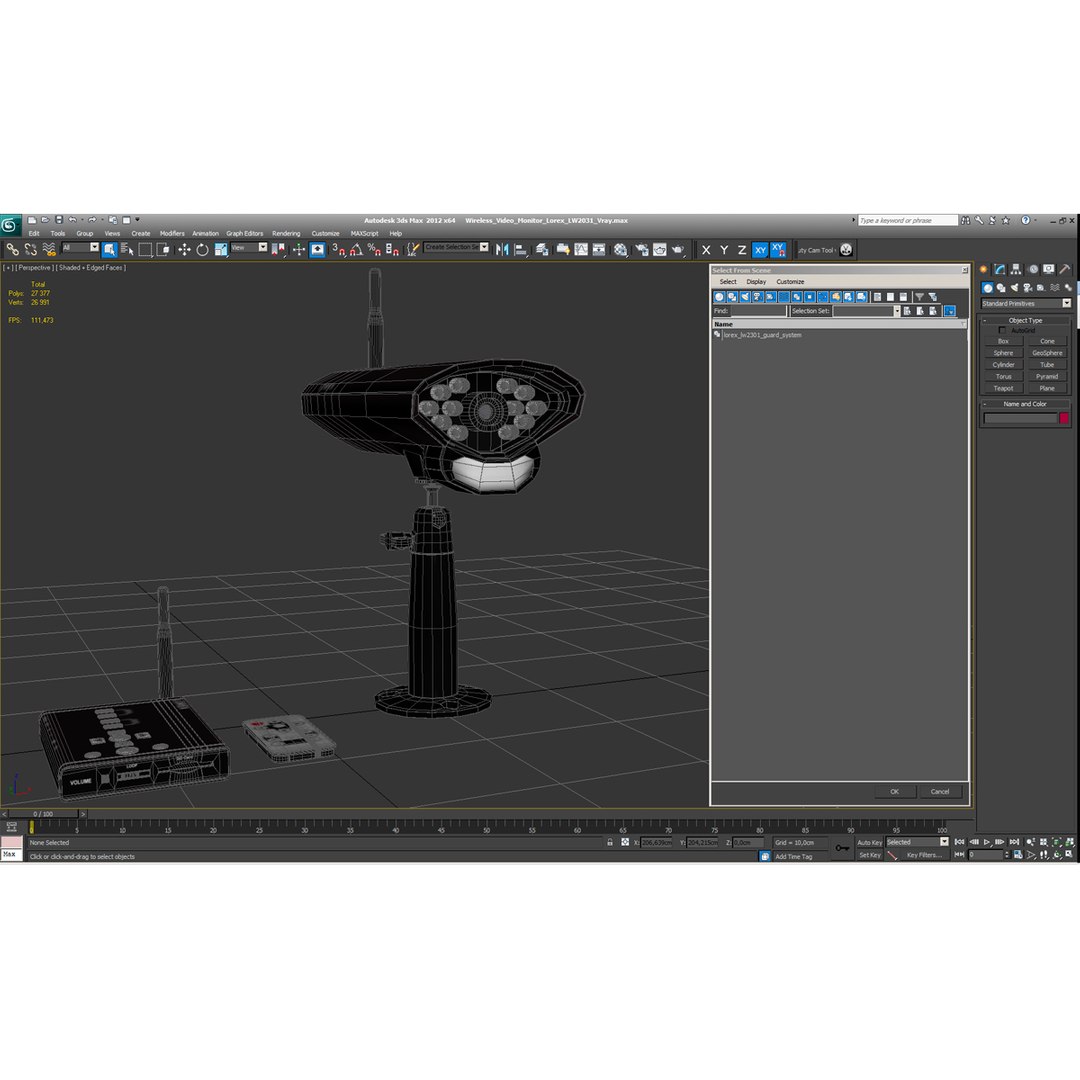
Task: Select the Link tool
Action: pos(12,249)
